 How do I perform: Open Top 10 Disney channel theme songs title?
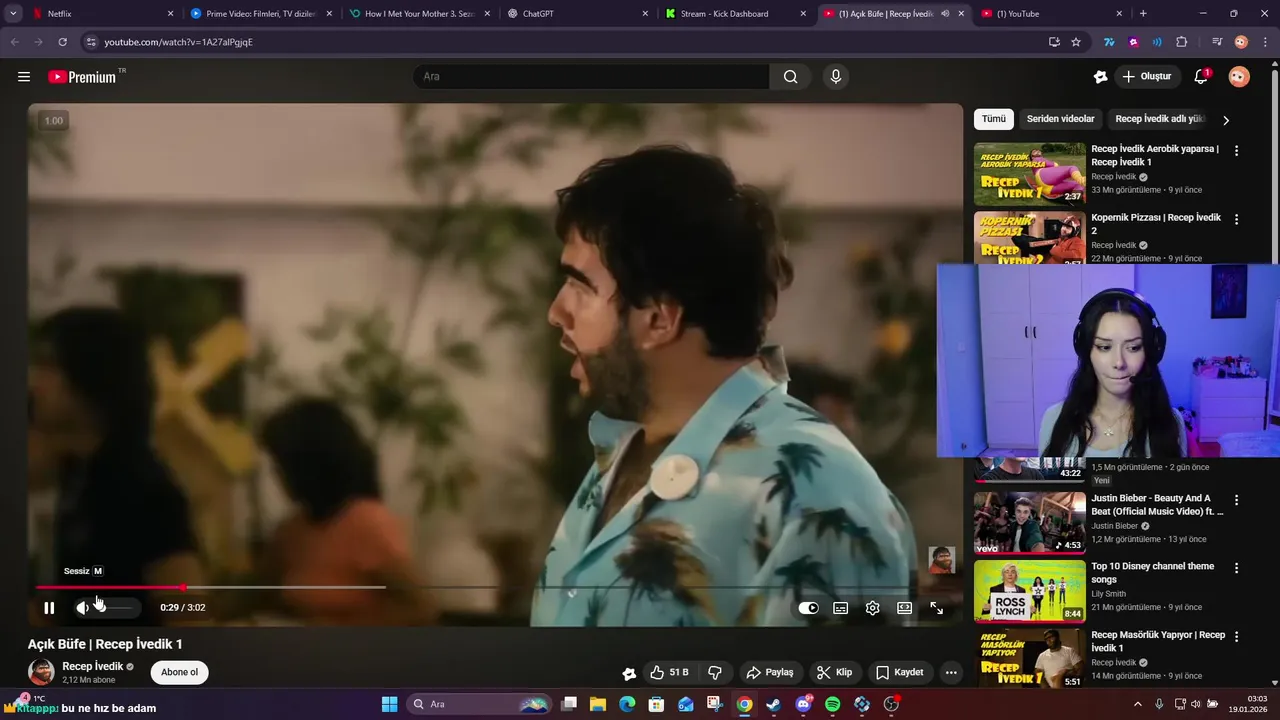click(x=1152, y=572)
